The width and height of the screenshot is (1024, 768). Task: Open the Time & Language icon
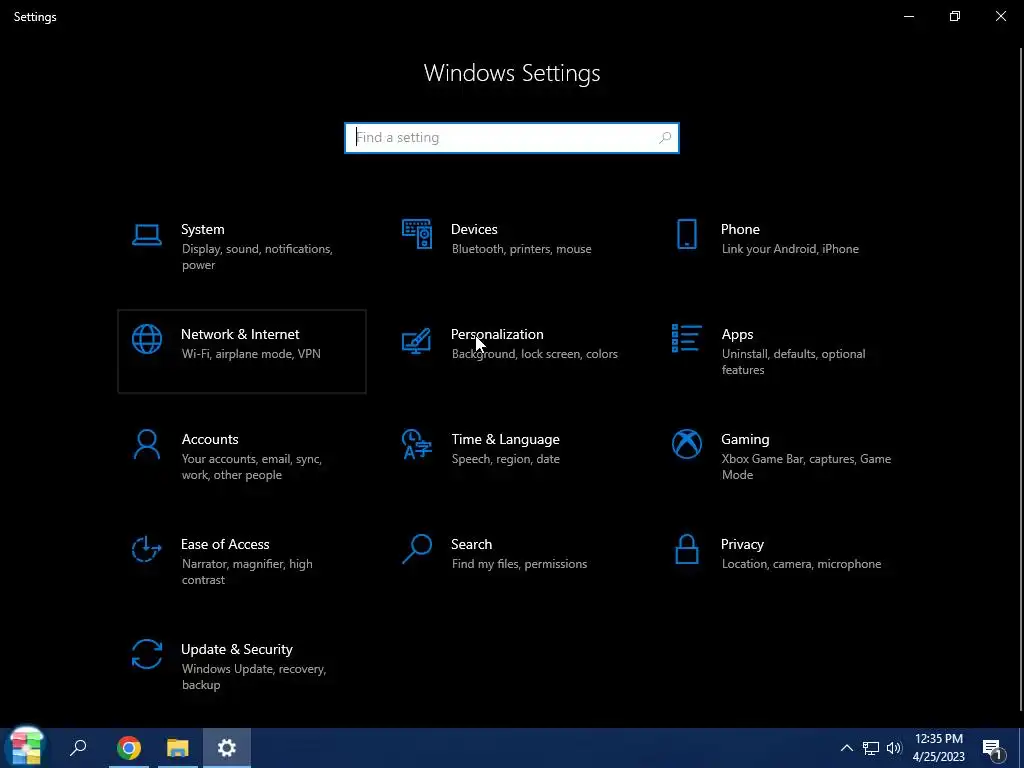click(417, 444)
